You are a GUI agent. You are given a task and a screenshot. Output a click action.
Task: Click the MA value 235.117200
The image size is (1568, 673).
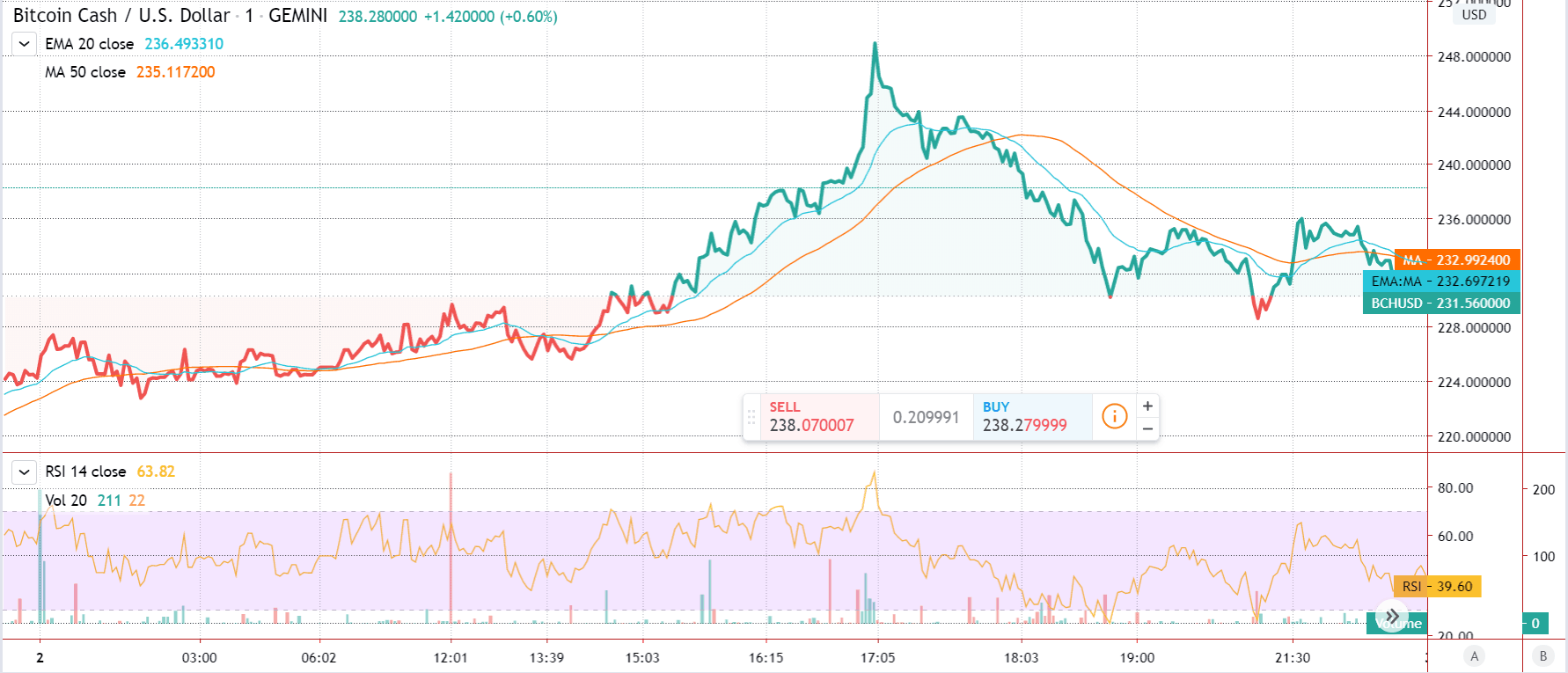click(175, 72)
